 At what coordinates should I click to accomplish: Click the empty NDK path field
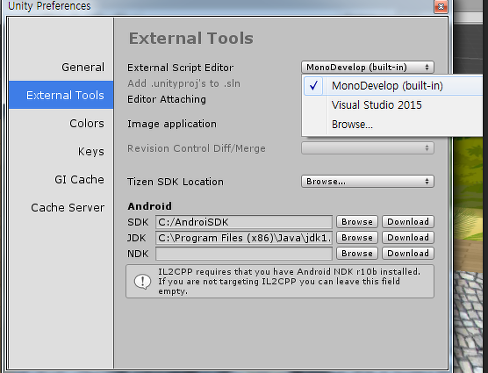tap(244, 253)
